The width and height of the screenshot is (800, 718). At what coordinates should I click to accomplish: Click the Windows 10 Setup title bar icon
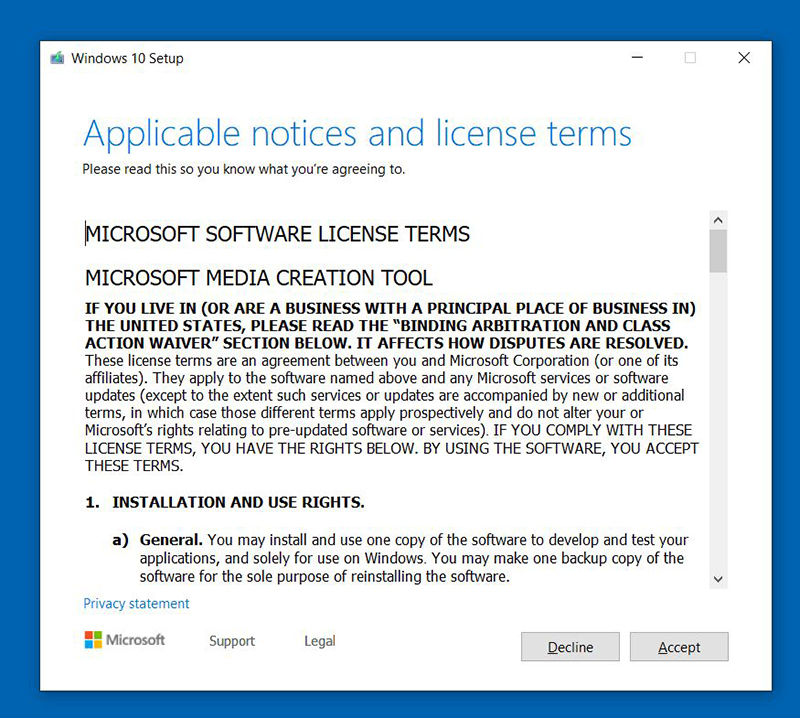click(x=58, y=58)
